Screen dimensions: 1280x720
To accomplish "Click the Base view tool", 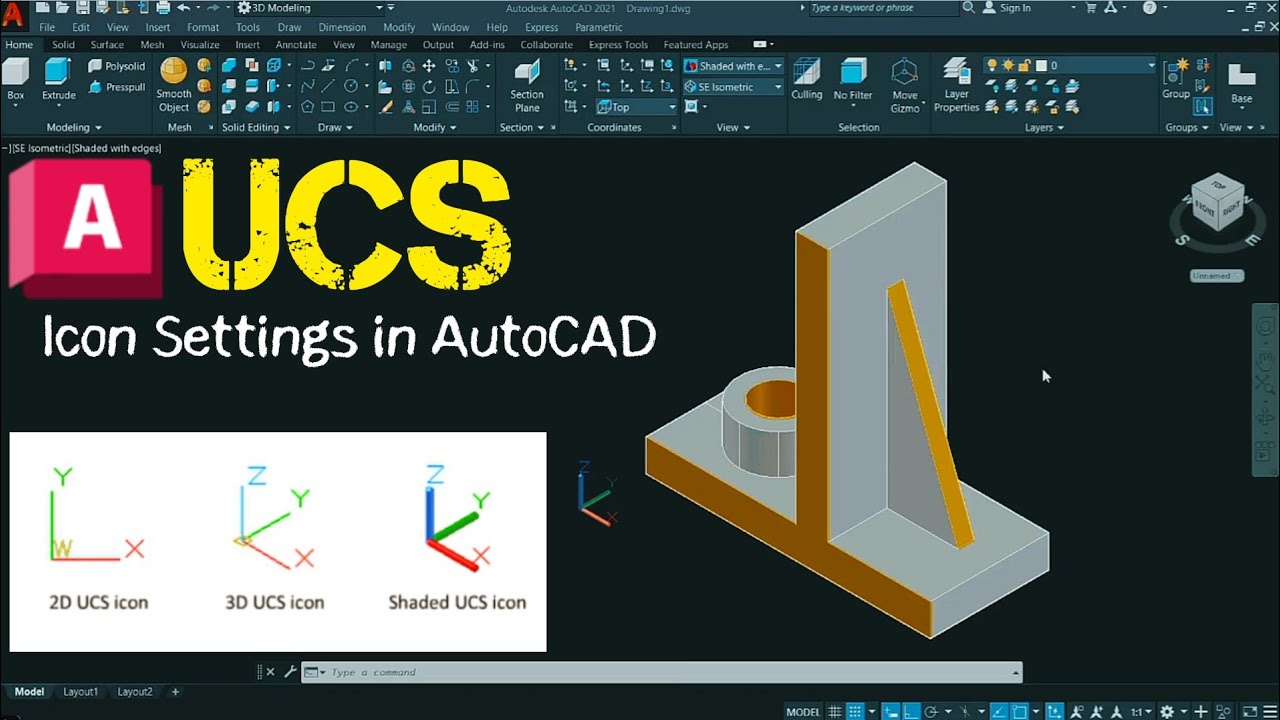I will [1241, 84].
